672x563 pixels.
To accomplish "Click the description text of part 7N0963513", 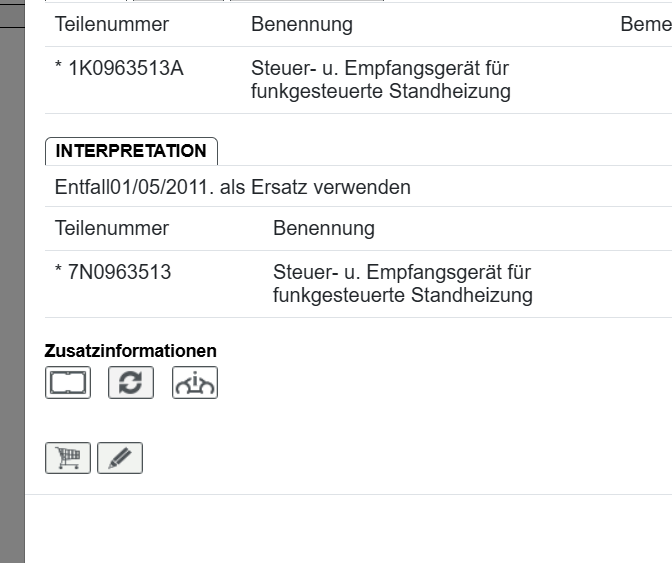I will point(403,283).
